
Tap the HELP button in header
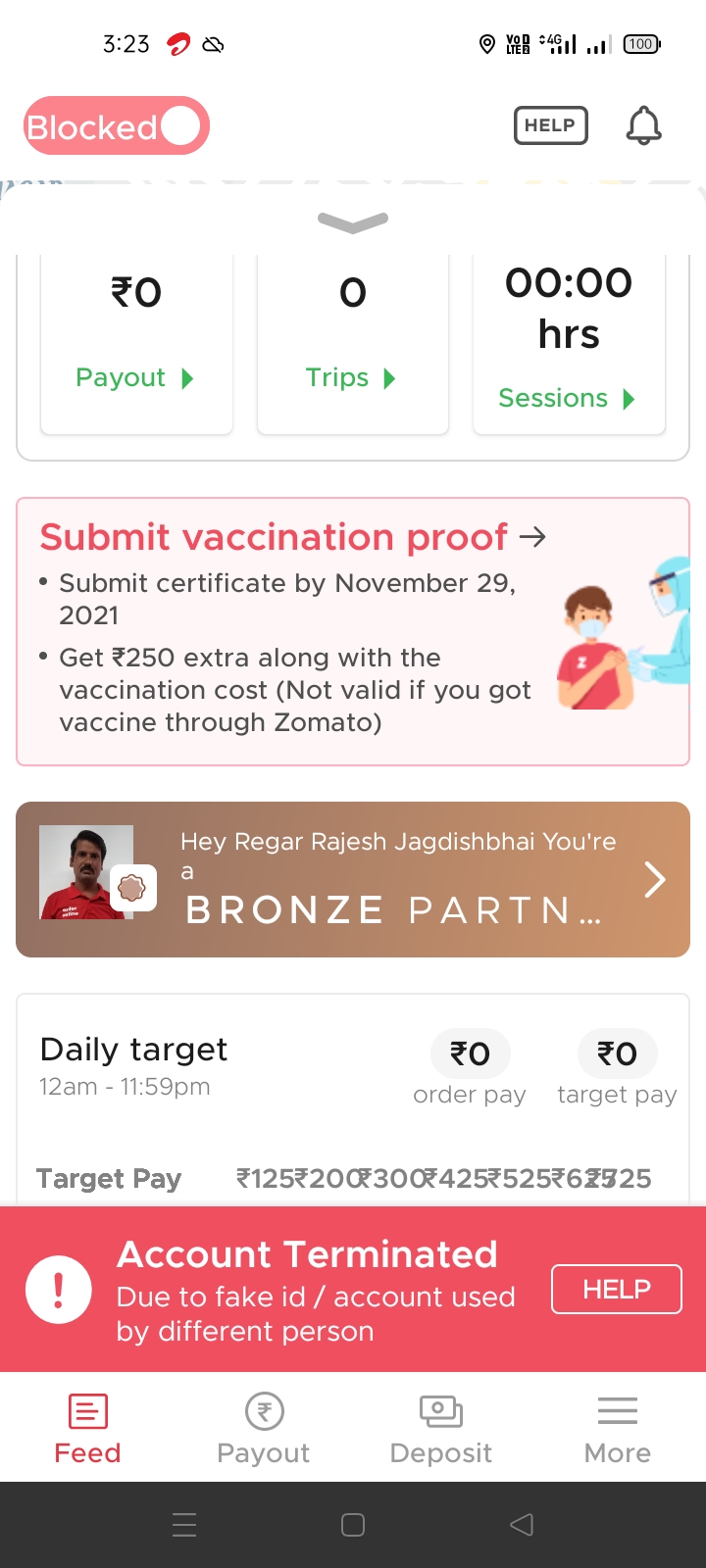tap(551, 125)
